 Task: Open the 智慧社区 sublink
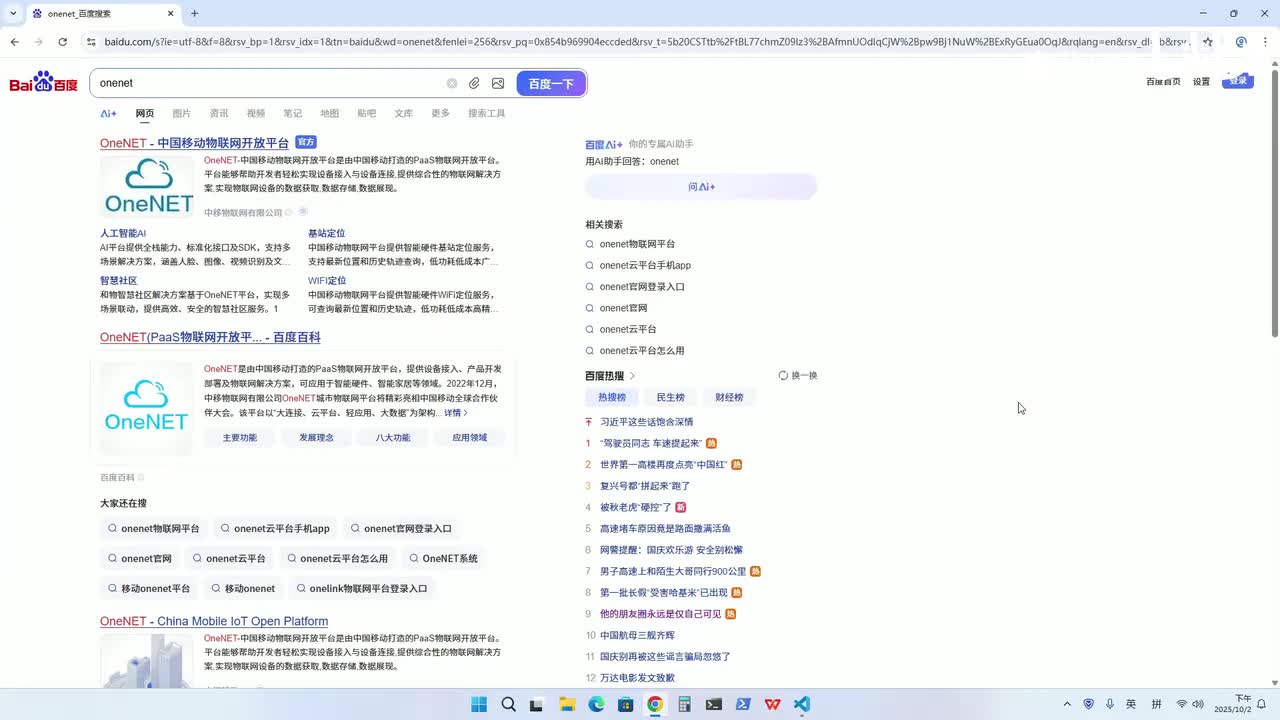118,281
